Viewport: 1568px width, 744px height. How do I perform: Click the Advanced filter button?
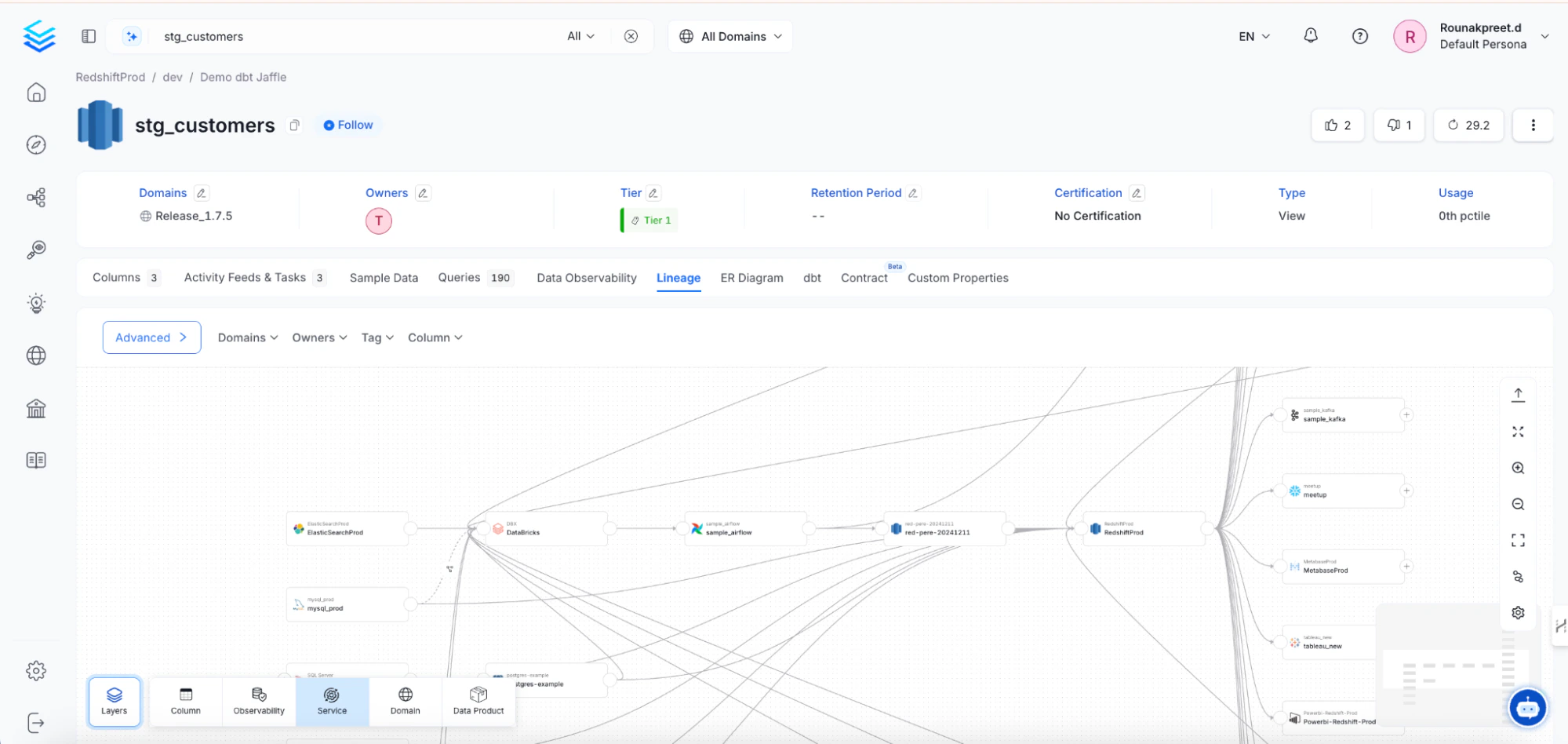point(151,337)
